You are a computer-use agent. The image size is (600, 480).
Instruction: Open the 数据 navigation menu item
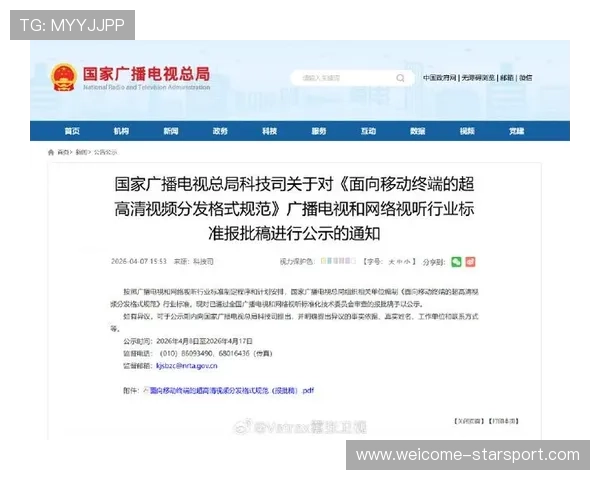click(x=417, y=131)
